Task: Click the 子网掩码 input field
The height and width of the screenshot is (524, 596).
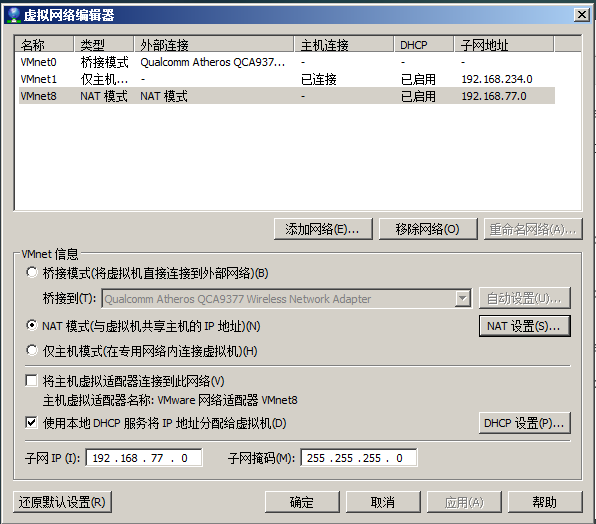Action: [x=359, y=458]
